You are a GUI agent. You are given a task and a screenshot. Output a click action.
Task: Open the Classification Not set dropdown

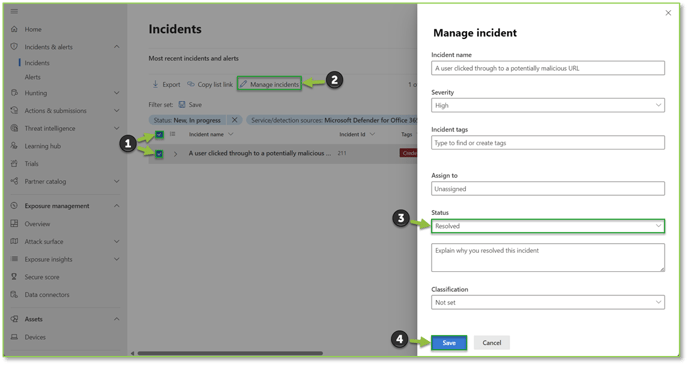click(548, 302)
